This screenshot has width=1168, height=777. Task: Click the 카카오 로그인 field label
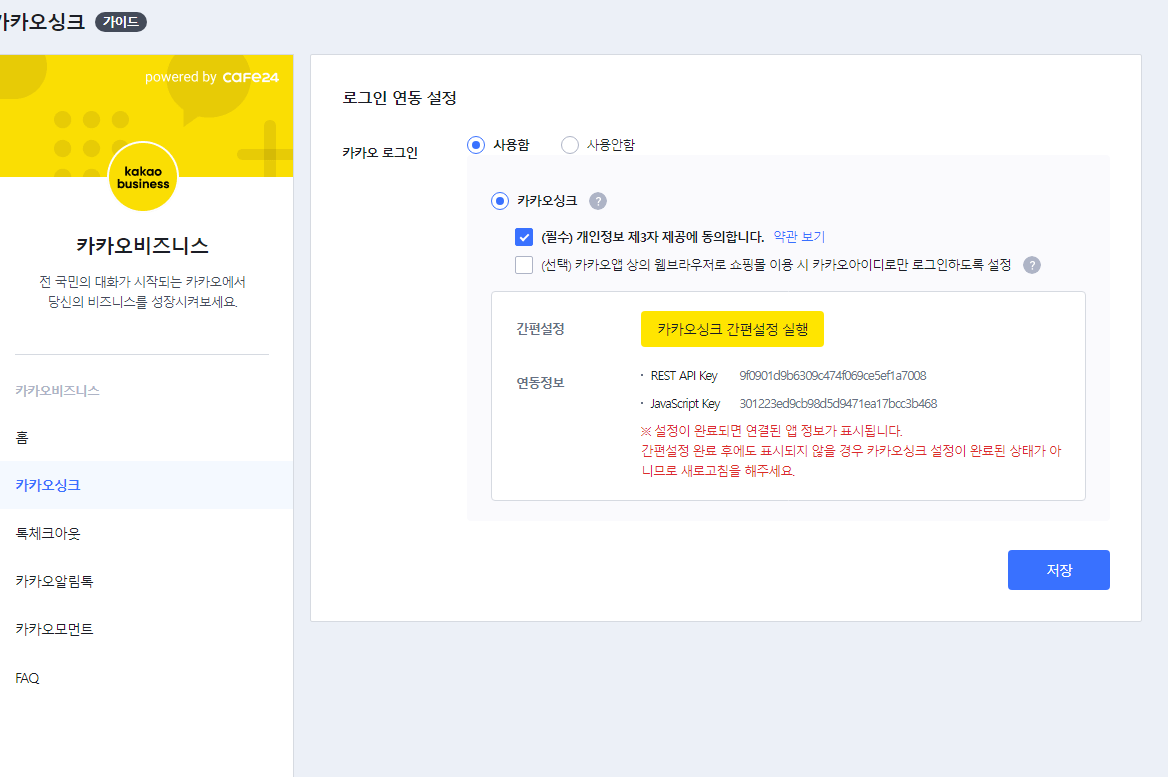(380, 153)
